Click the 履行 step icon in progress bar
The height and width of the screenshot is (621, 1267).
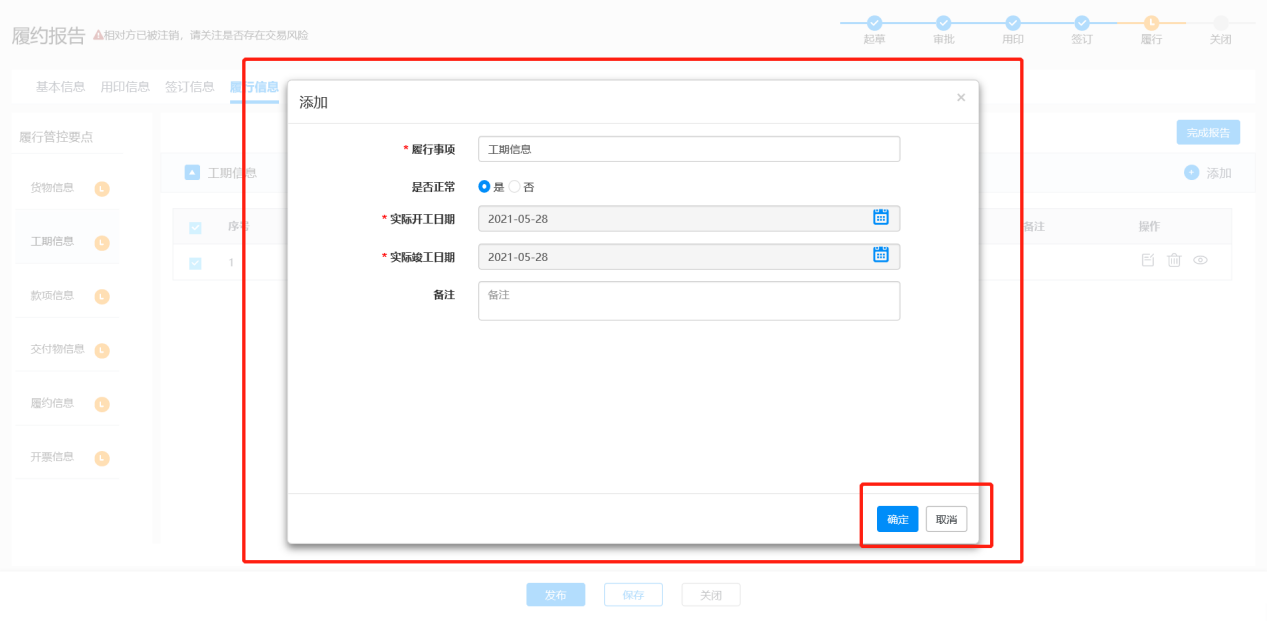[1151, 23]
